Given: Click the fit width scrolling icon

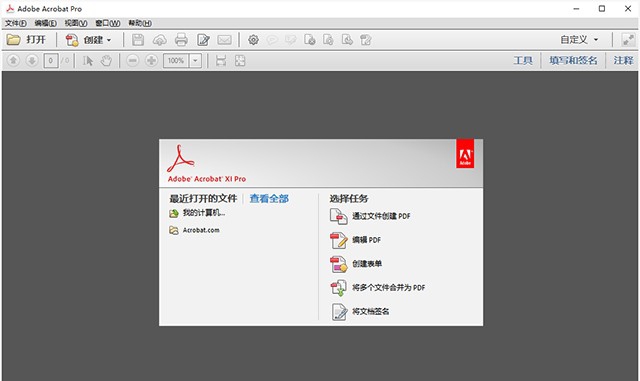Looking at the screenshot, I should [x=221, y=61].
